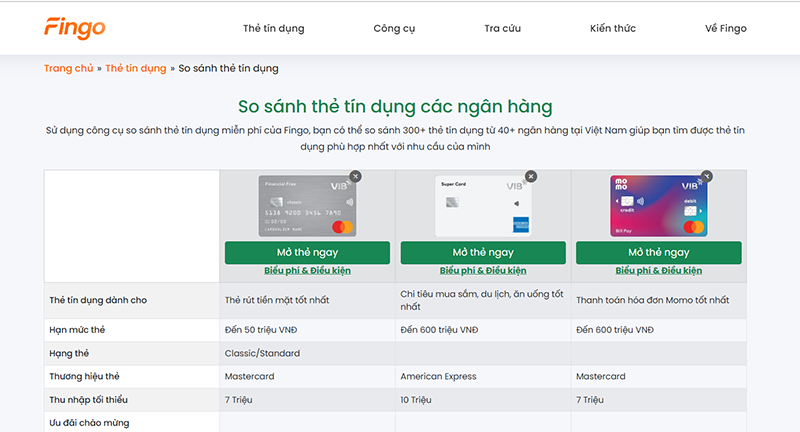Remove the VIB Financial Free card from comparison
800x432 pixels.
tap(356, 176)
